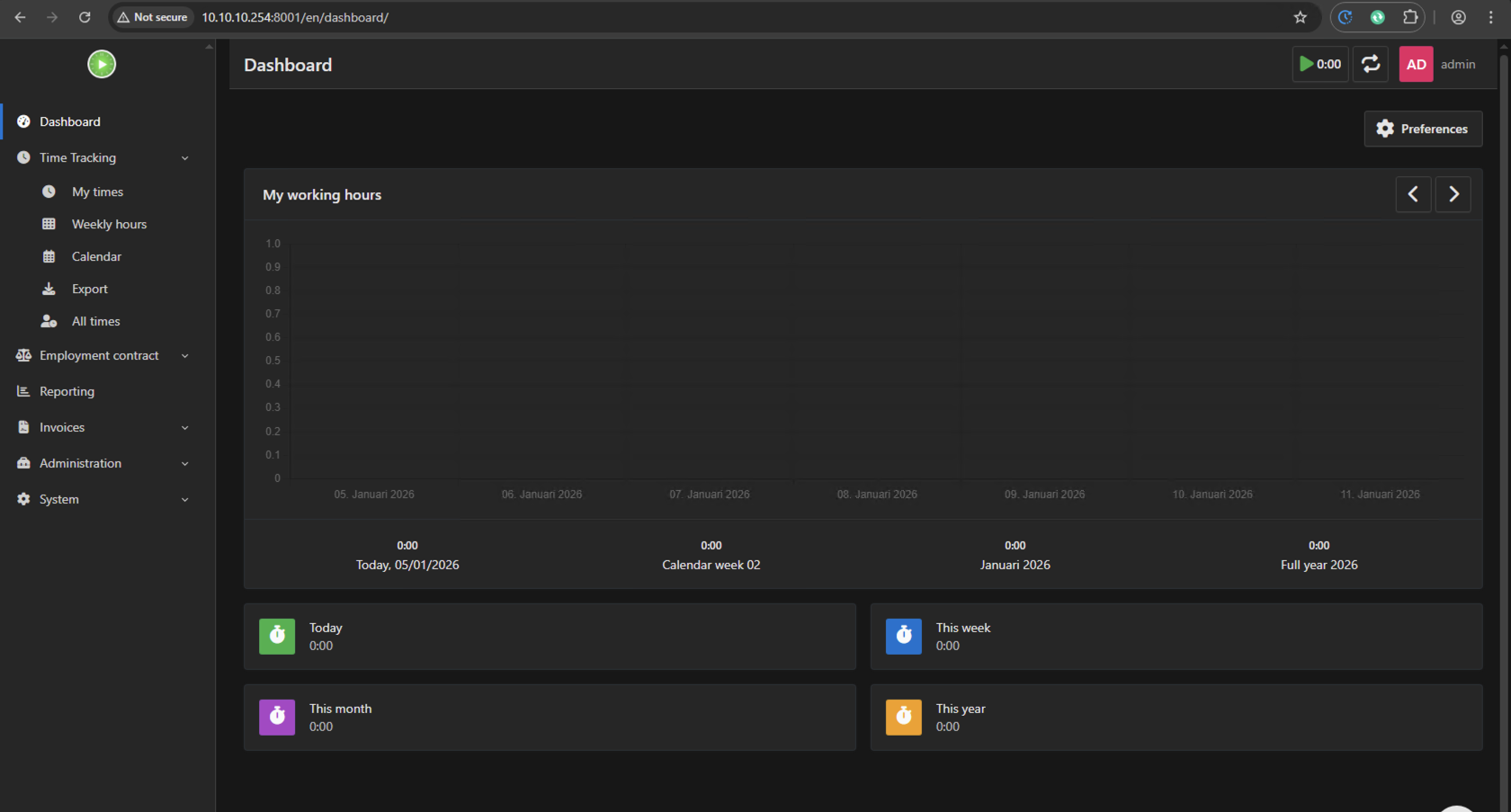Open the admin user menu
The height and width of the screenshot is (812, 1511).
[1458, 64]
